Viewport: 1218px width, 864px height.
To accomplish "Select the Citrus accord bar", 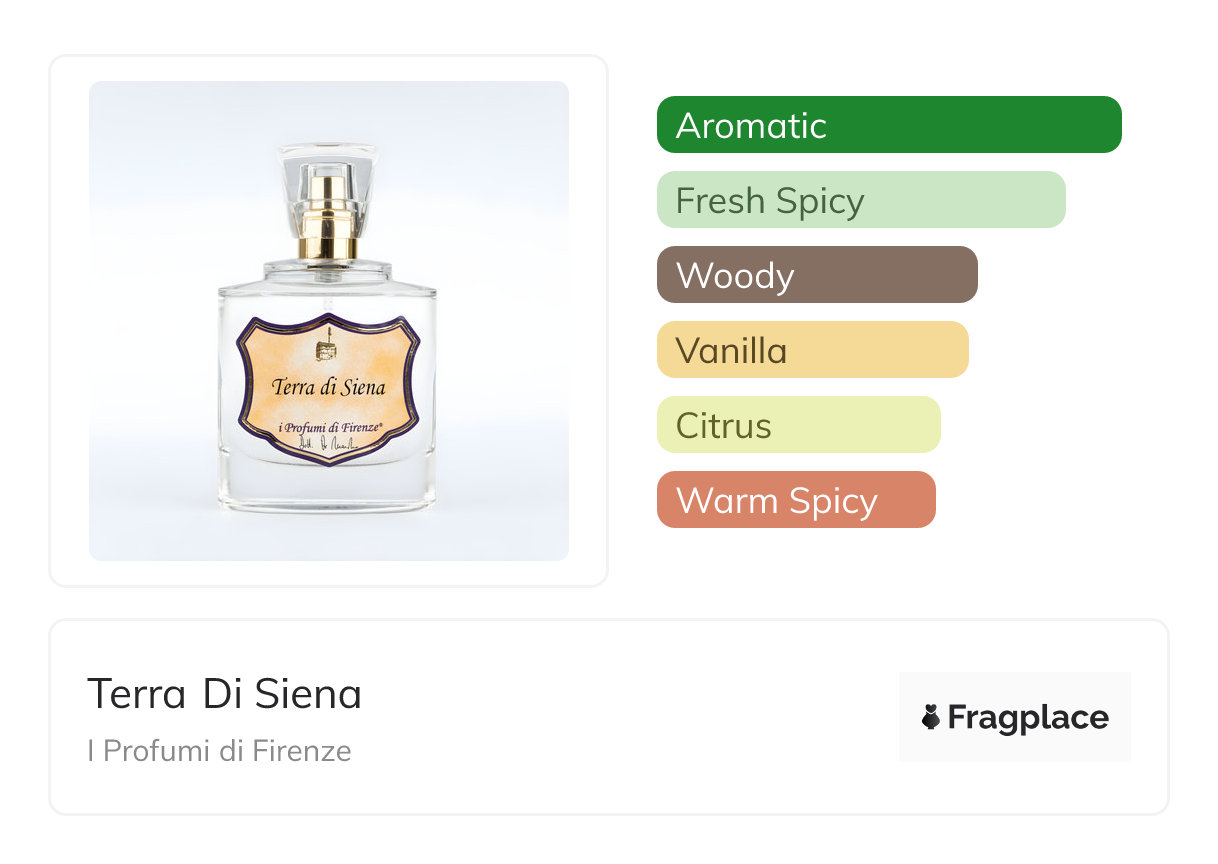I will pos(798,425).
